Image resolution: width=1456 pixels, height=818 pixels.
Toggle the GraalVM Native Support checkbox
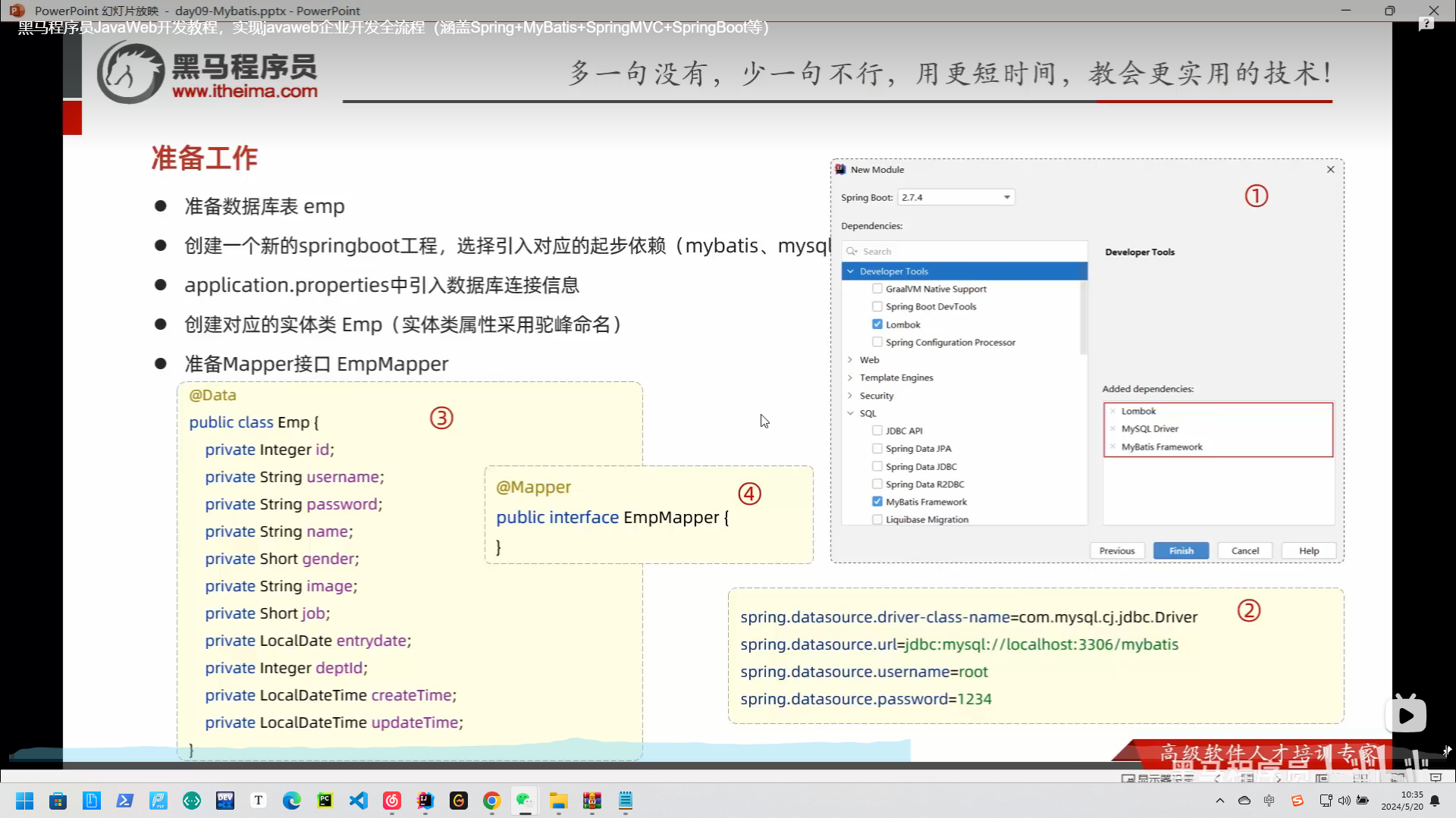pyautogui.click(x=877, y=289)
